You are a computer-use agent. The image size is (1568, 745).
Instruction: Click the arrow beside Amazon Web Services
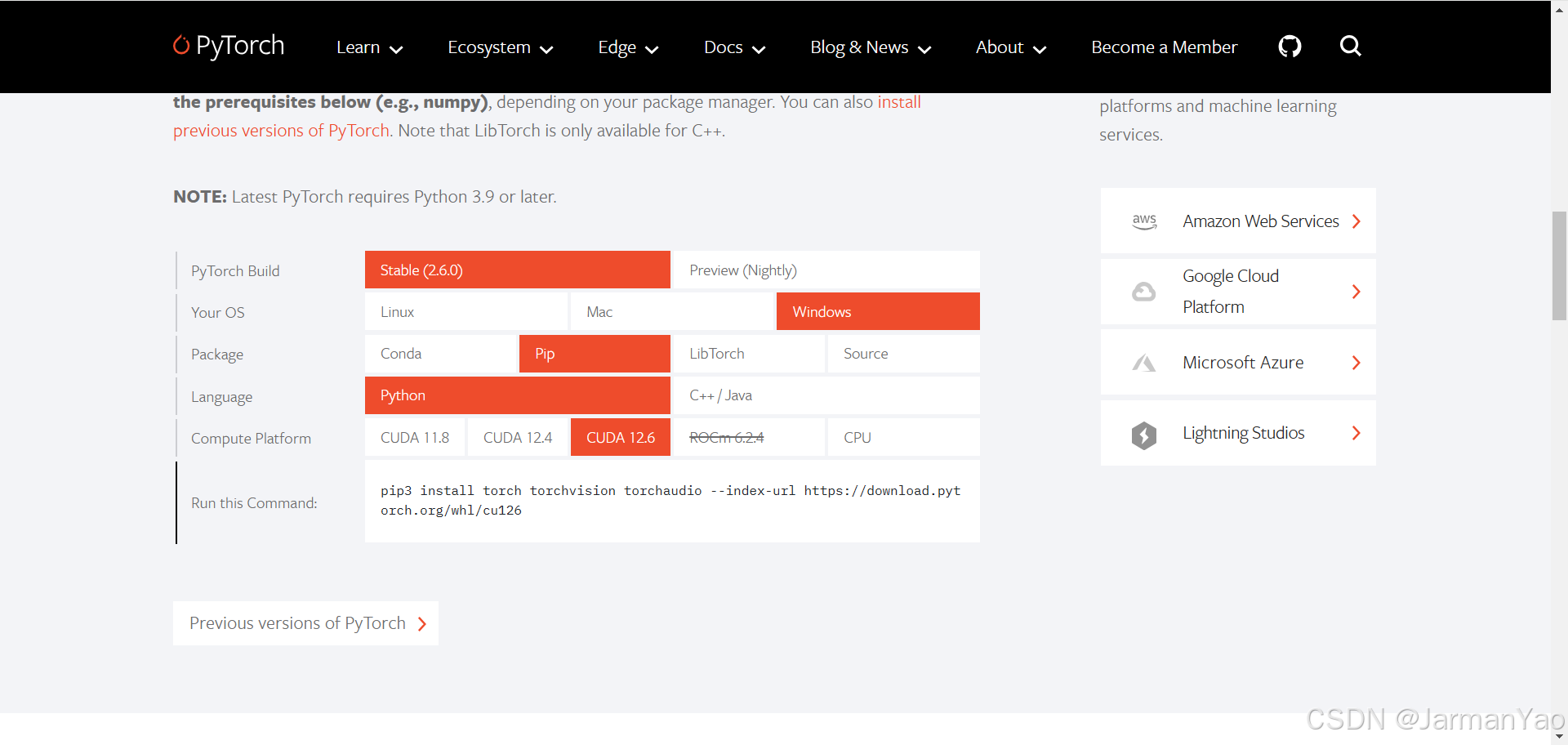[1356, 221]
